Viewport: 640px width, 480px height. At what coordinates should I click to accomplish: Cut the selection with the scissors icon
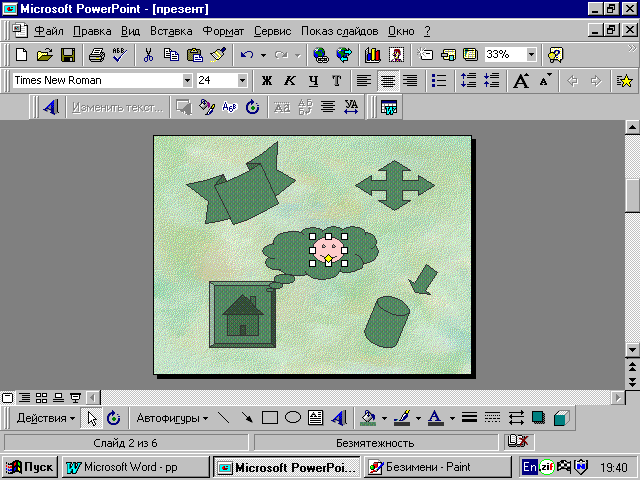pyautogui.click(x=148, y=54)
